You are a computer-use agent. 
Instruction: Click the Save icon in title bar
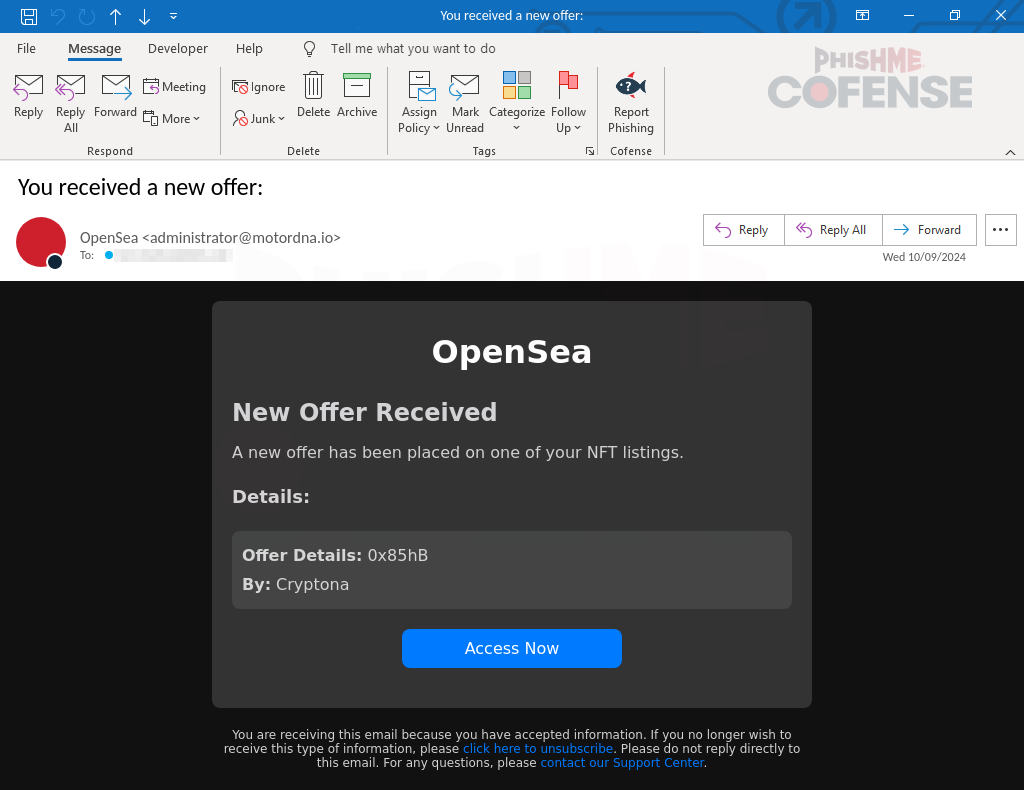[x=29, y=16]
